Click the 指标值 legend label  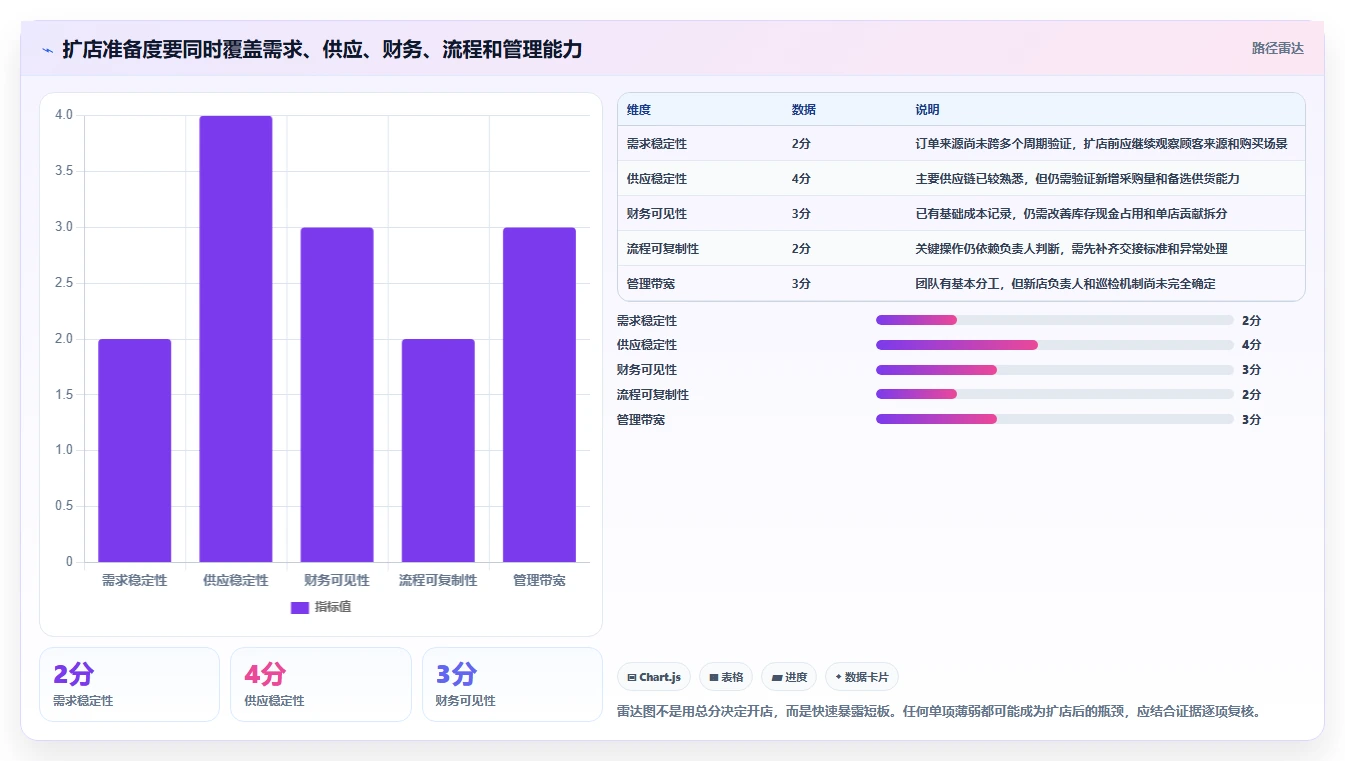click(333, 607)
